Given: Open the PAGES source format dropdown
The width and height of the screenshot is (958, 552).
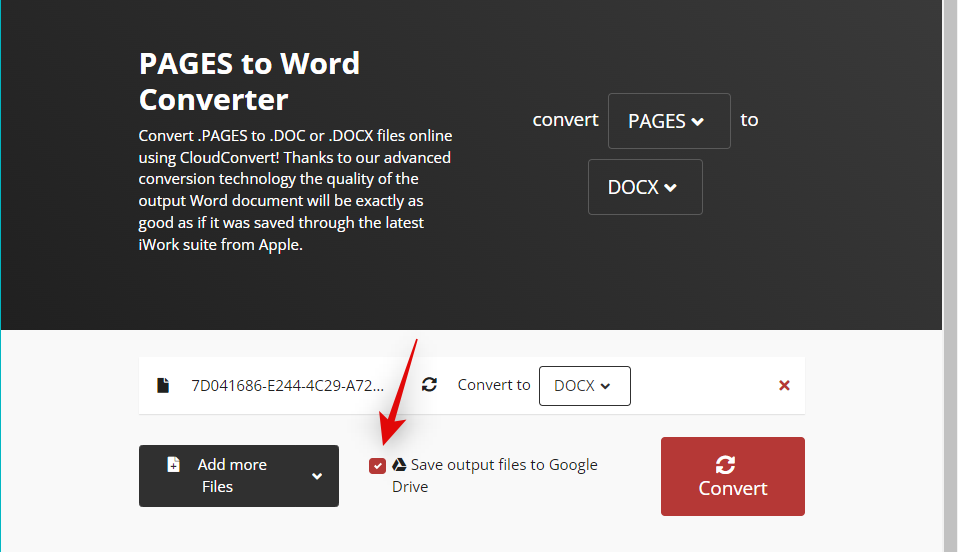Looking at the screenshot, I should tap(669, 121).
